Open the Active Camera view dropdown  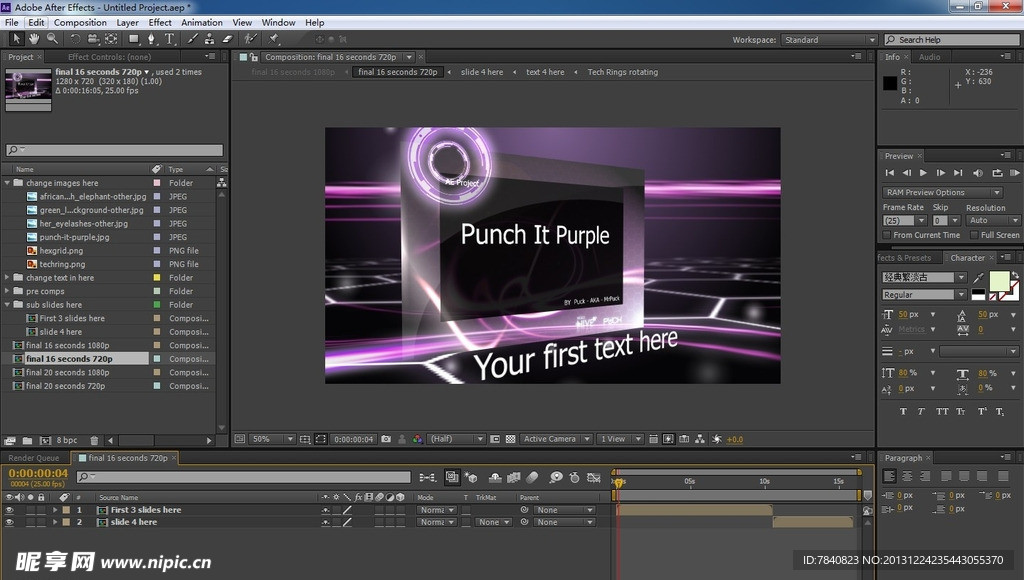point(555,439)
